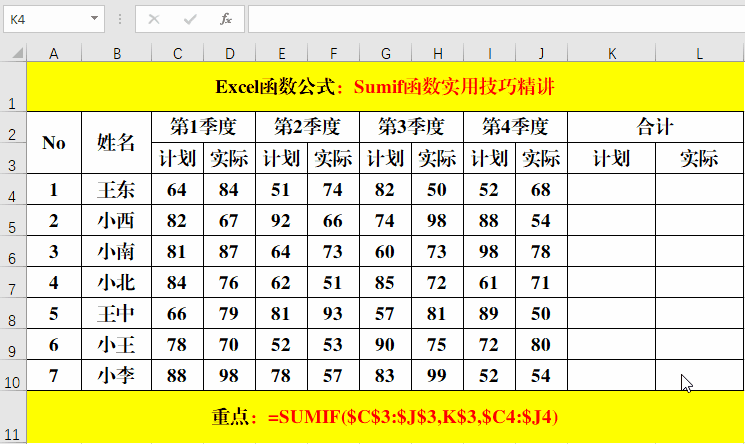Screen dimensions: 745x444
Task: Click the No cell with value 5
Action: click(x=54, y=313)
